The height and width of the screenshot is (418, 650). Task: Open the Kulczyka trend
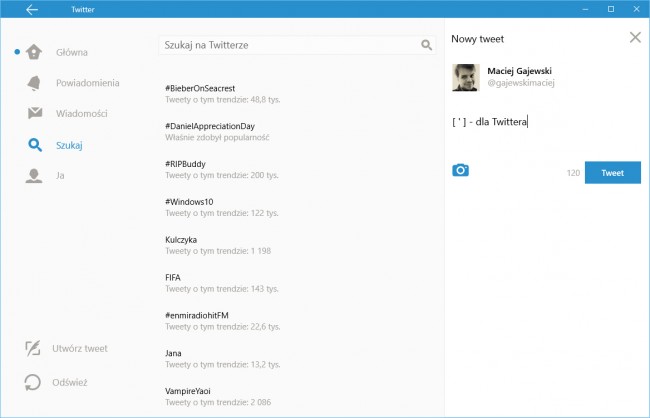[181, 240]
